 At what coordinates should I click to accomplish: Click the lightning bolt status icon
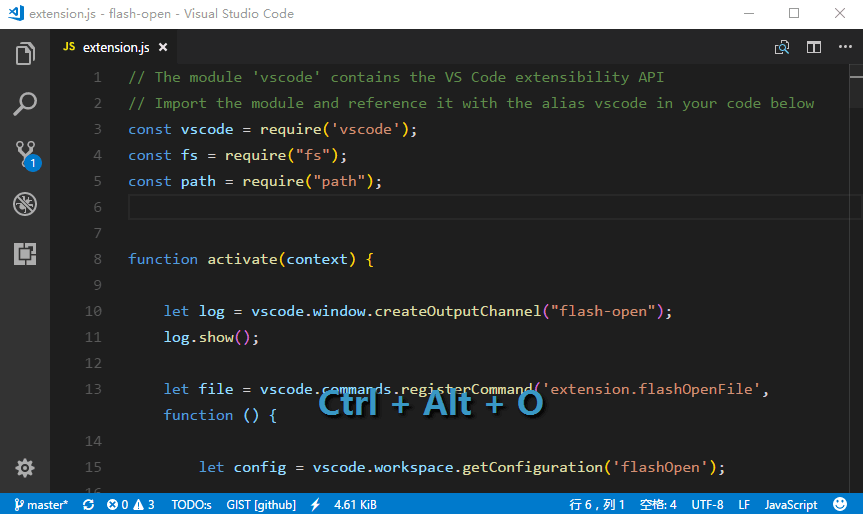coord(315,505)
